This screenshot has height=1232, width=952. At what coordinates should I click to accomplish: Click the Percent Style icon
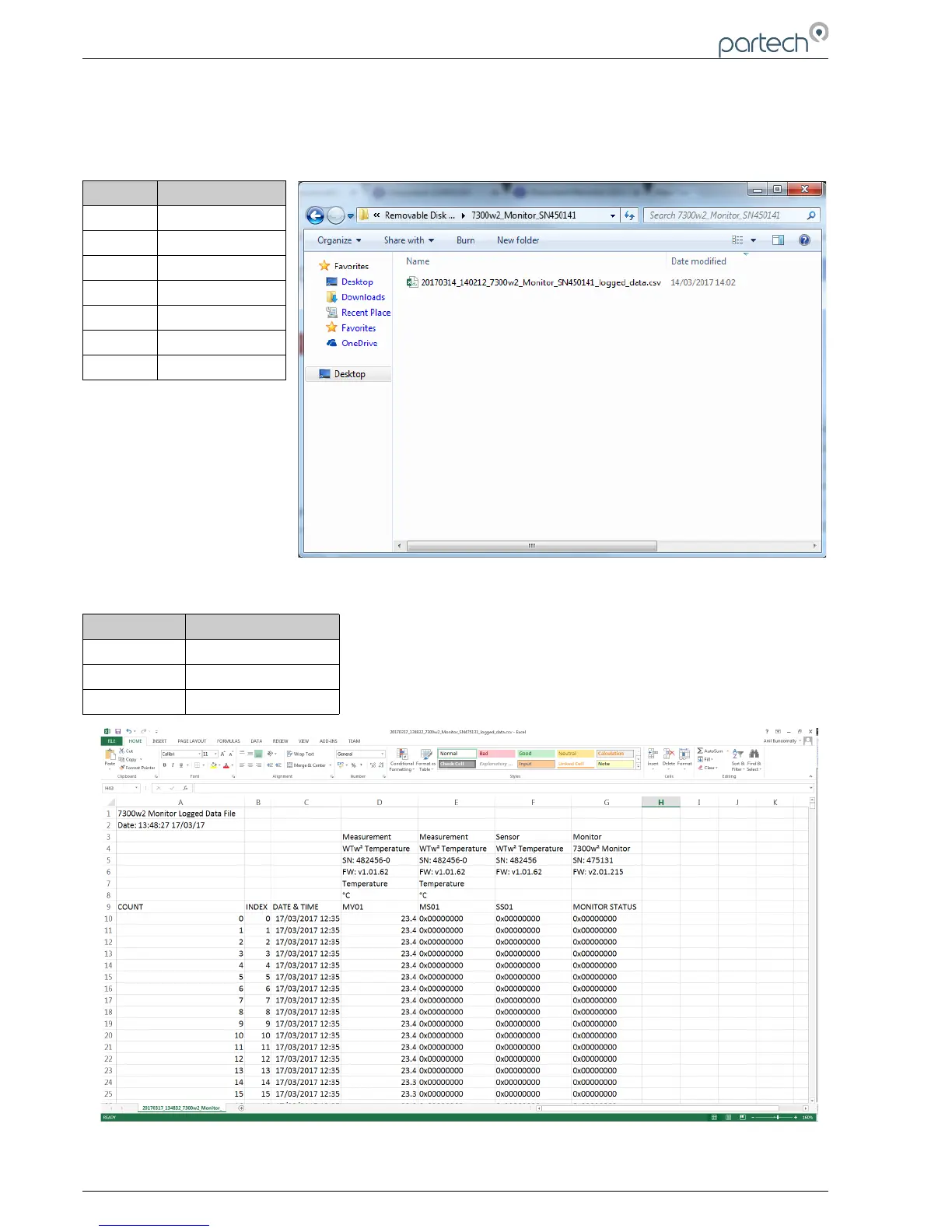(353, 765)
